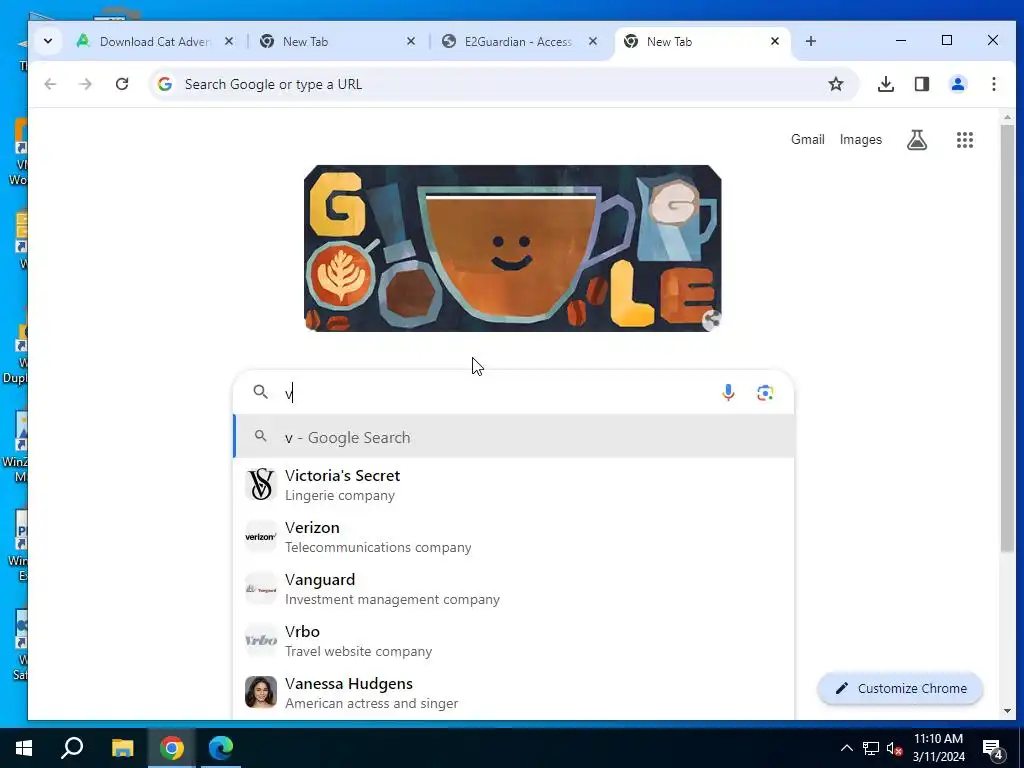Open Google apps grid
The image size is (1024, 768).
point(965,139)
